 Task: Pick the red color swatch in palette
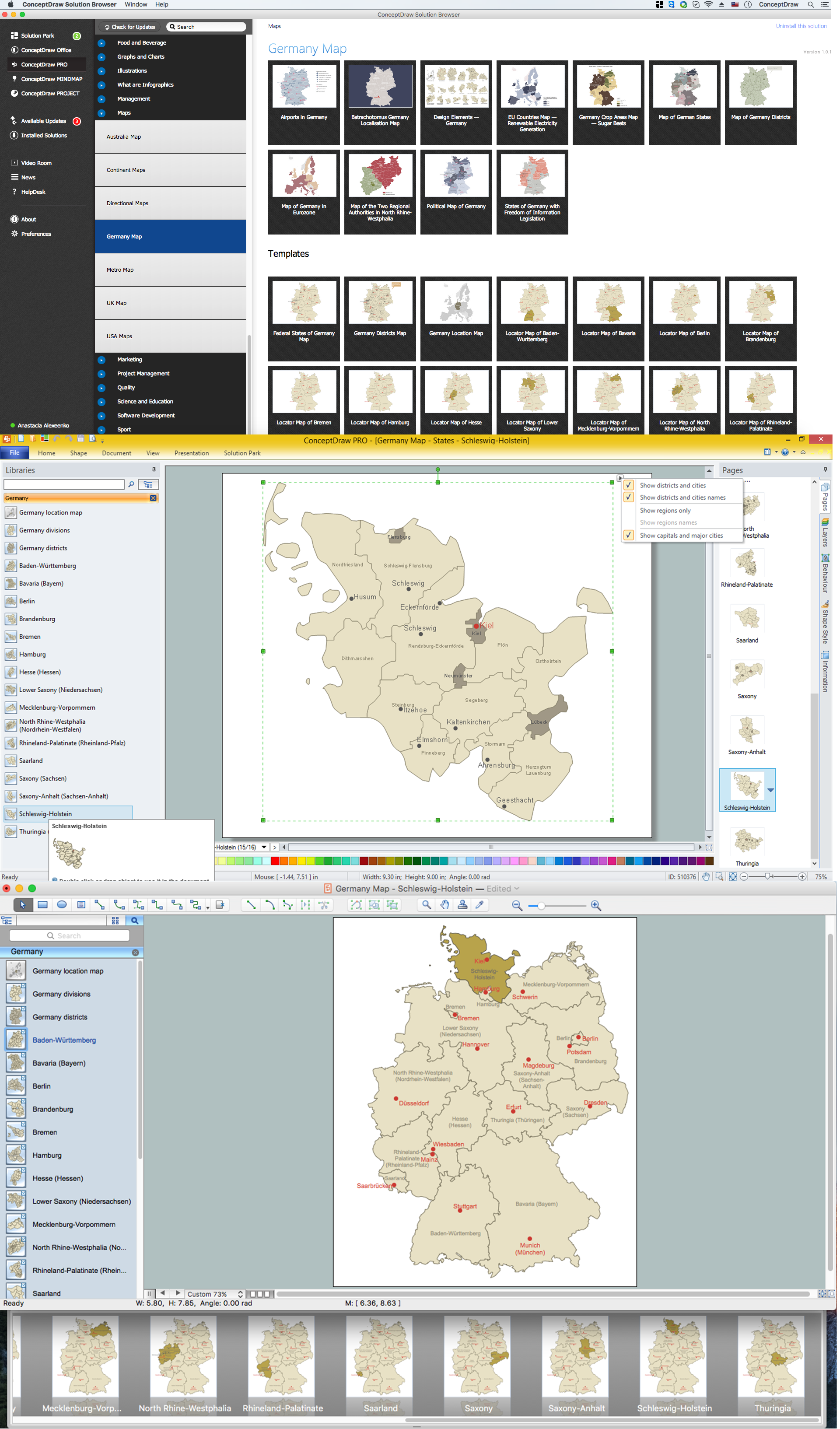(275, 861)
